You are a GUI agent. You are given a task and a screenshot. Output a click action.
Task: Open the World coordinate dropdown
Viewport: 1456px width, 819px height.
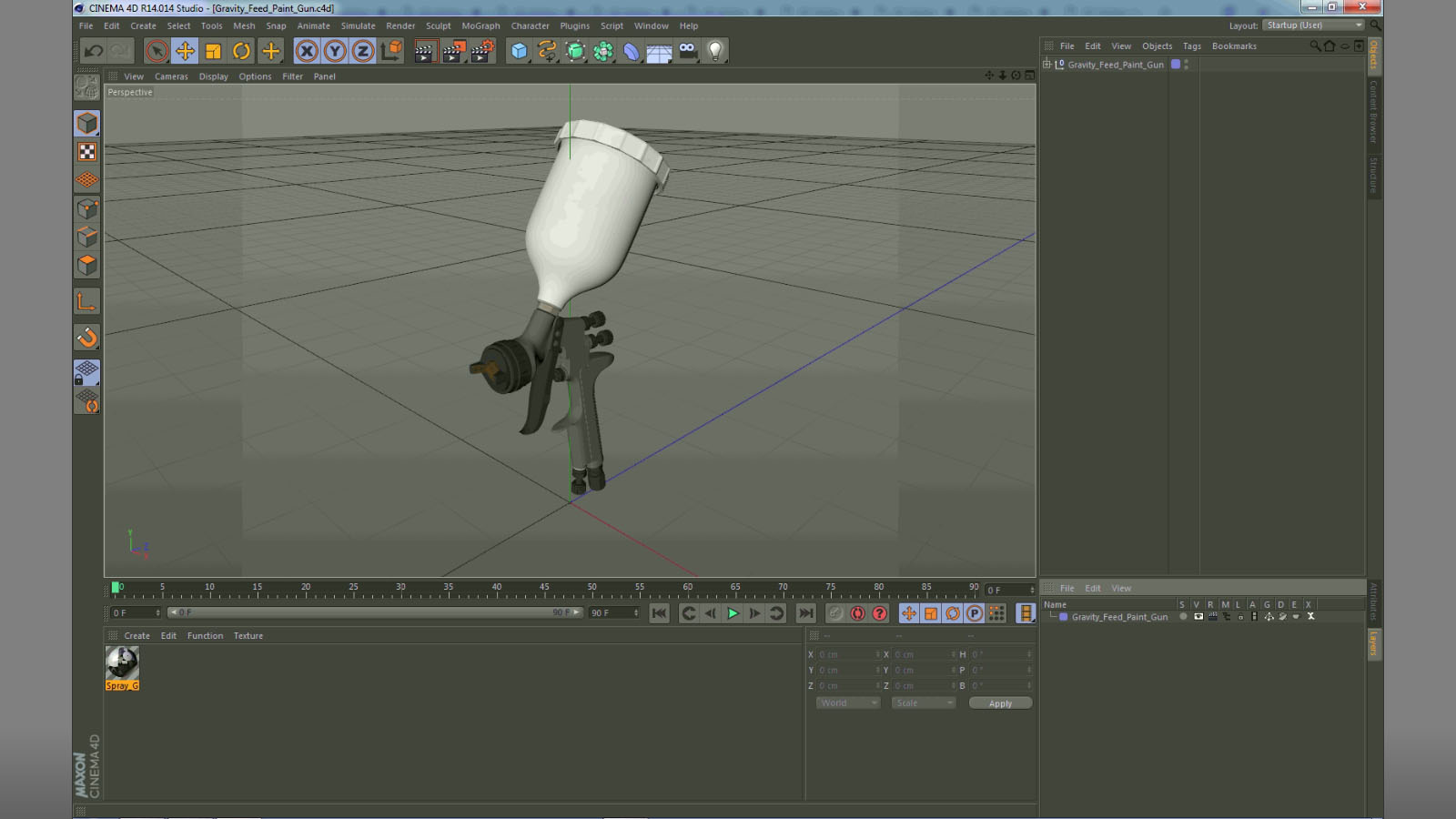(847, 703)
